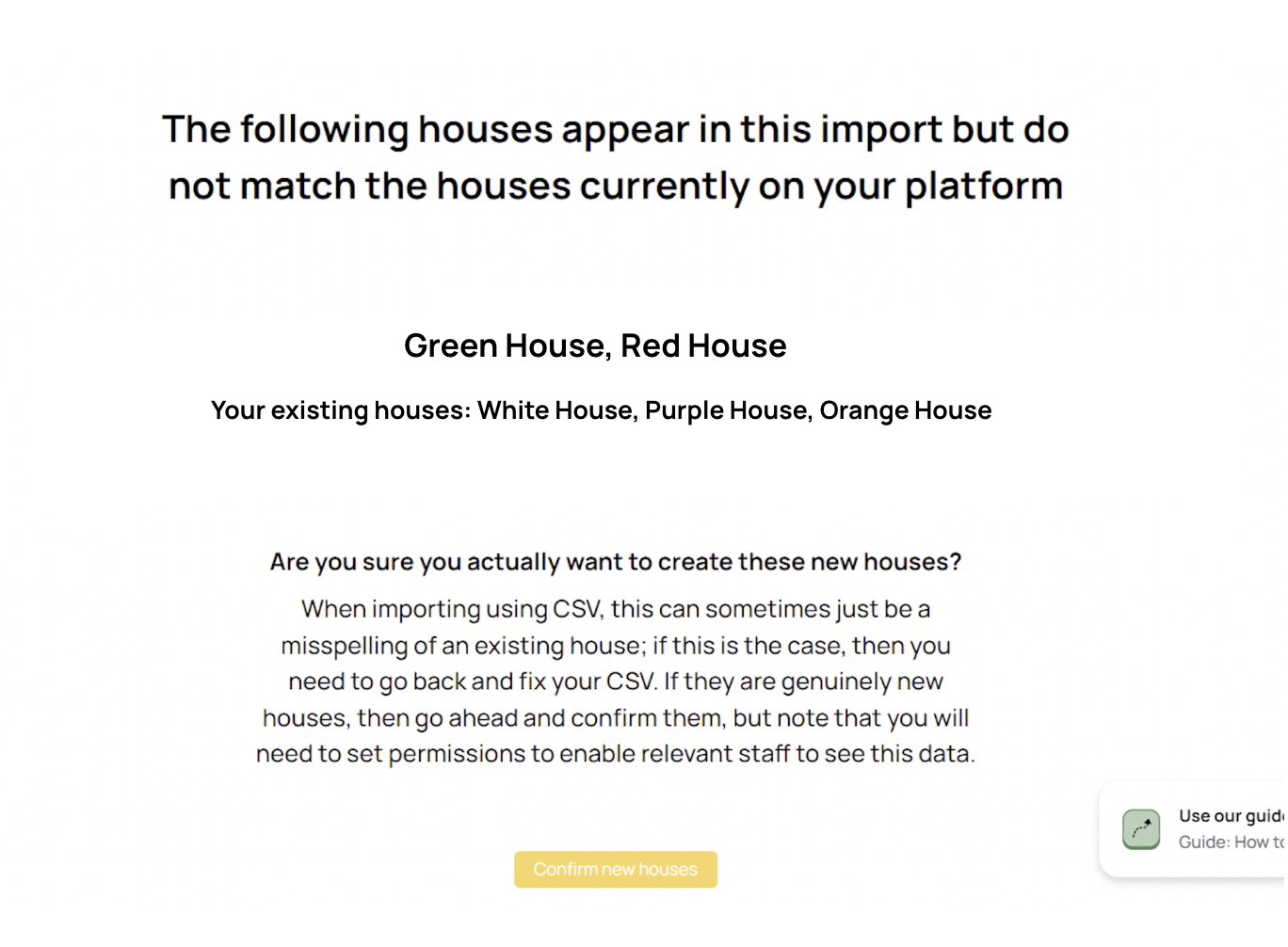This screenshot has width=1288, height=947.
Task: Open the 'Guide: How to' subtitle link
Action: point(1232,842)
